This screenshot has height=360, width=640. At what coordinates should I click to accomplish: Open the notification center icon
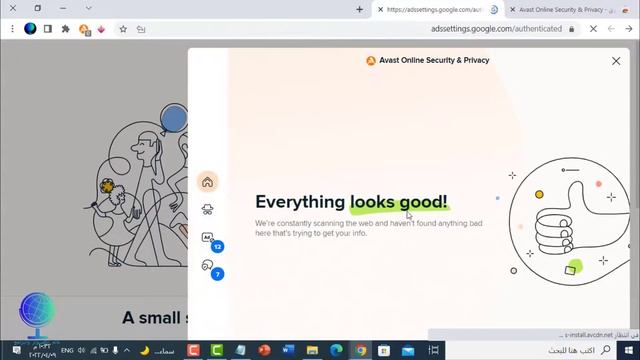[16, 350]
